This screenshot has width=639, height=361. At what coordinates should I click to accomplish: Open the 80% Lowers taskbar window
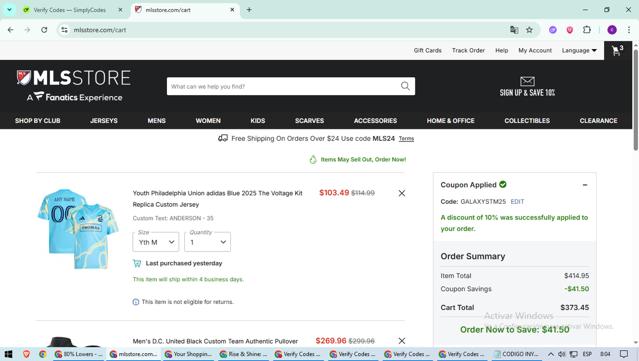click(79, 354)
